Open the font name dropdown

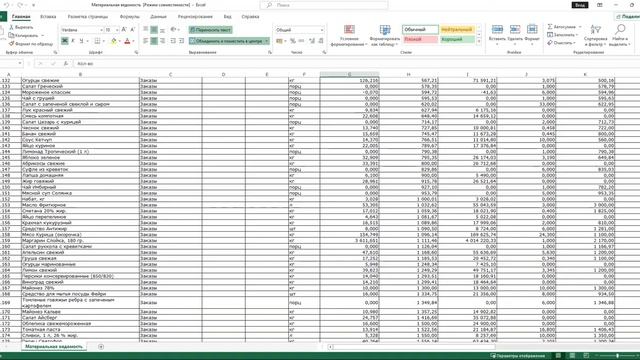(x=101, y=30)
